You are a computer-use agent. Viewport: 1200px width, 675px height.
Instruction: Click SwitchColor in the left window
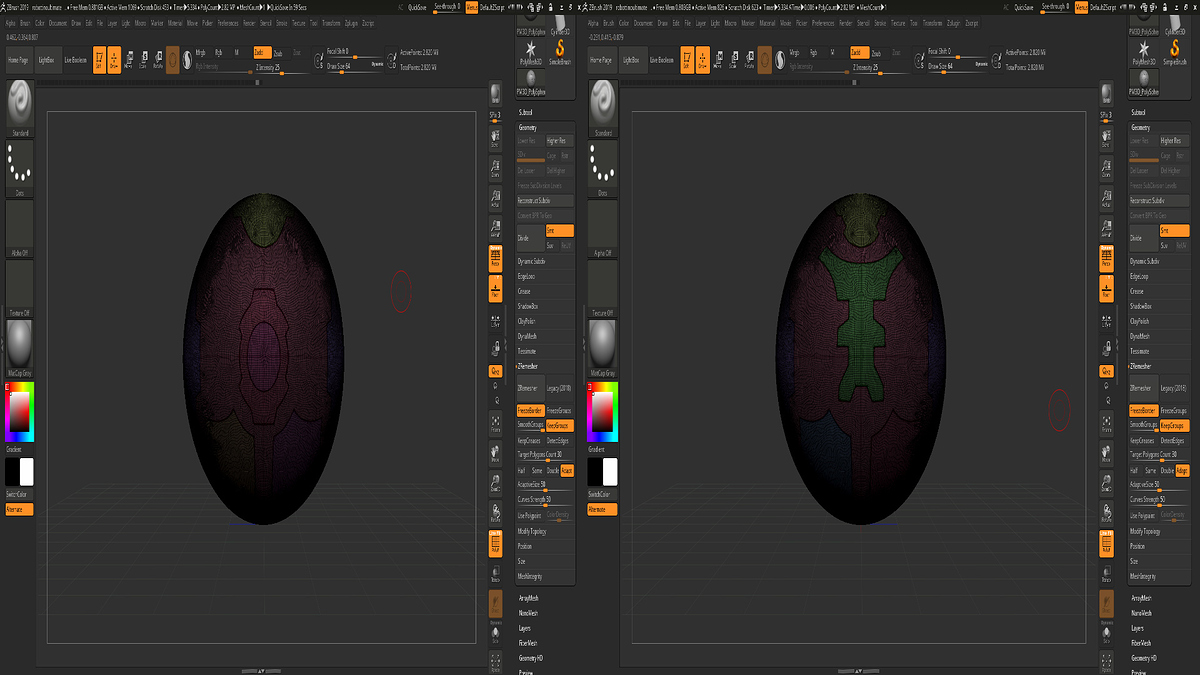point(20,494)
